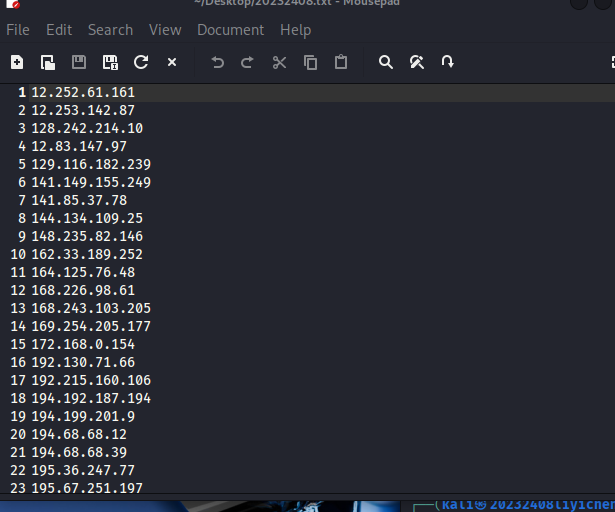The height and width of the screenshot is (512, 615).
Task: Click line 4 text 12.83.147.97
Action: 79,147
